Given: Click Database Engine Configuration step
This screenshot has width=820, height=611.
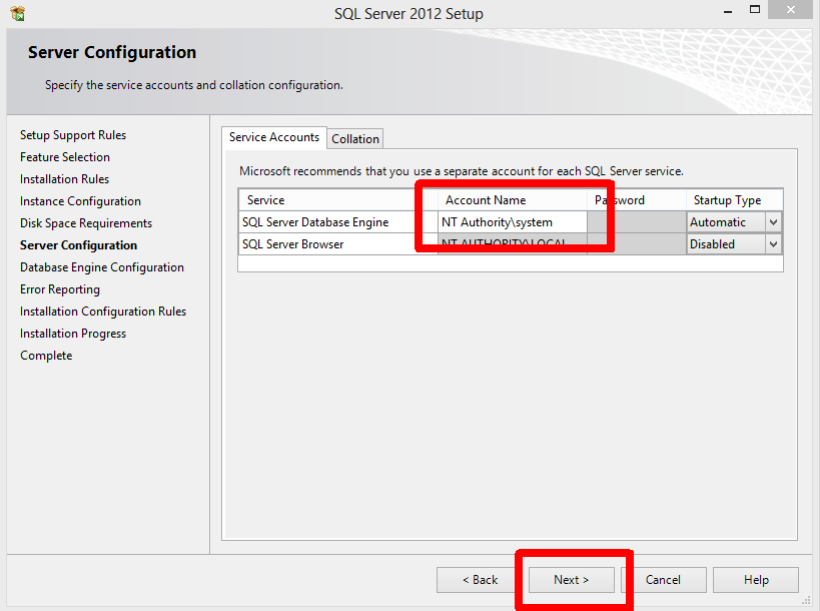Looking at the screenshot, I should (x=102, y=267).
